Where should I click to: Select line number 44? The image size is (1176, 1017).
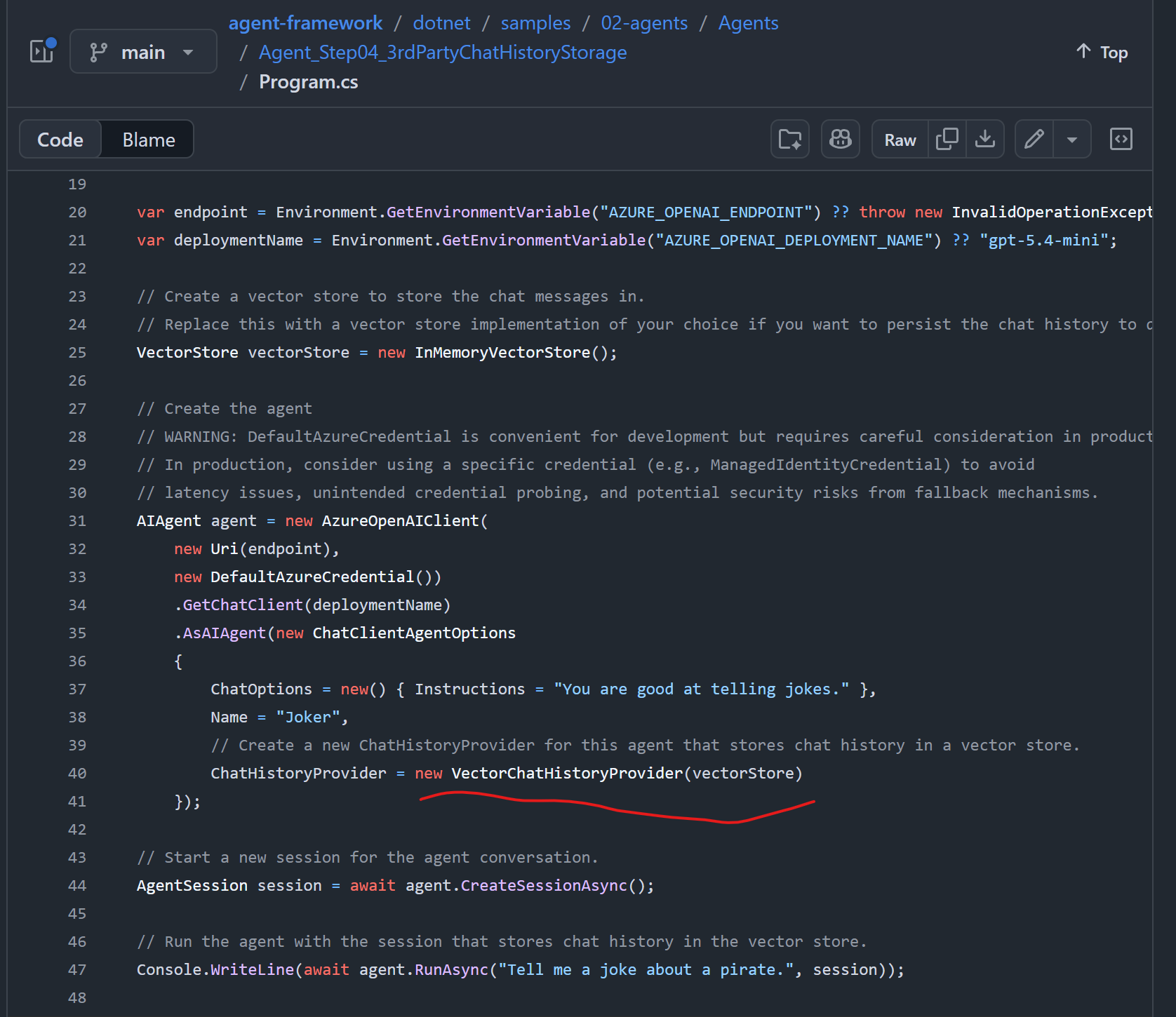pyautogui.click(x=77, y=885)
